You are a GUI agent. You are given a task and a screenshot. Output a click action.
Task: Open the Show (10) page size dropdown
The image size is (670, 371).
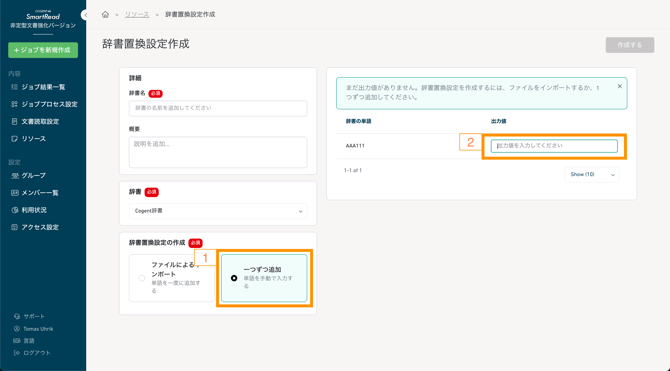(x=592, y=175)
